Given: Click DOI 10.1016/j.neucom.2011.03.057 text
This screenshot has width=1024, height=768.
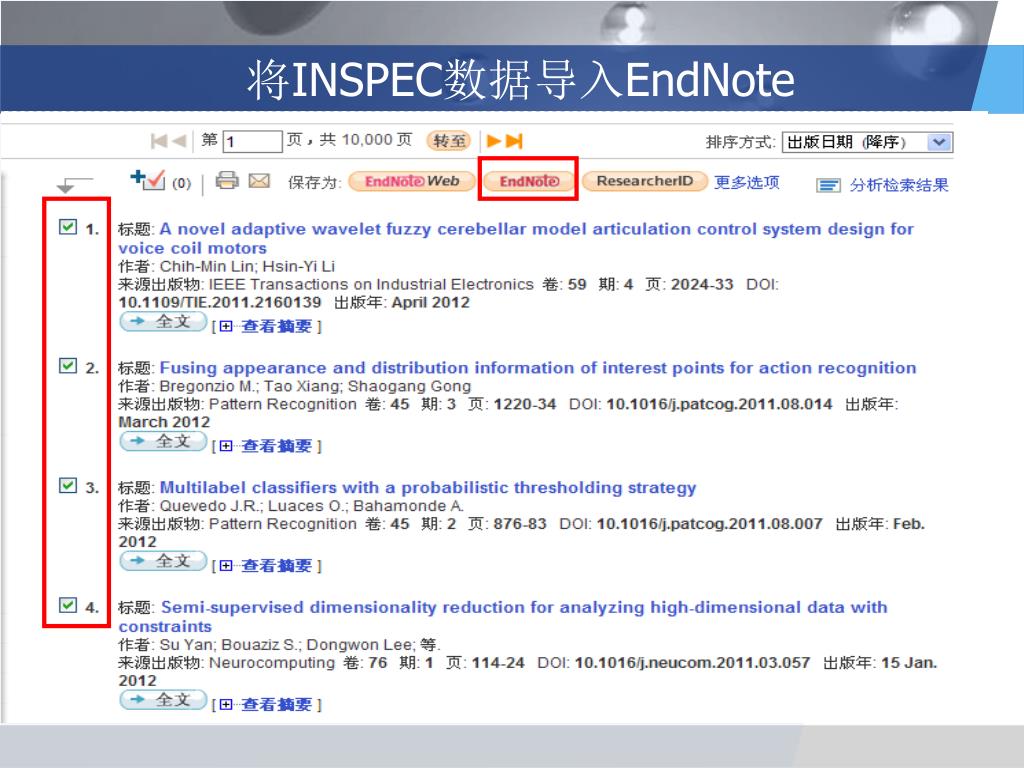Looking at the screenshot, I should point(692,663).
